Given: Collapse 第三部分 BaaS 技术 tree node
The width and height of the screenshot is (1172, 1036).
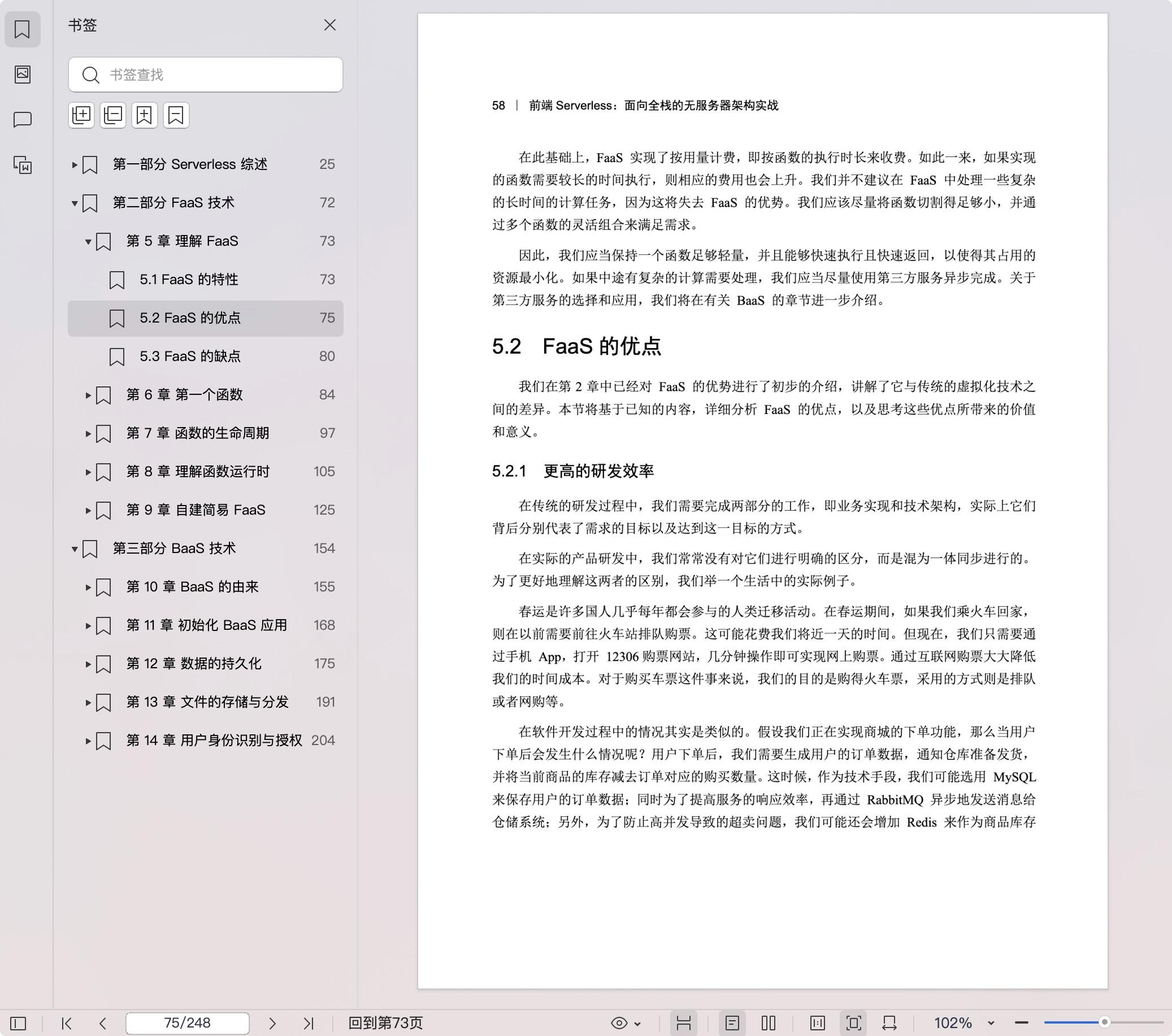Looking at the screenshot, I should 74,549.
